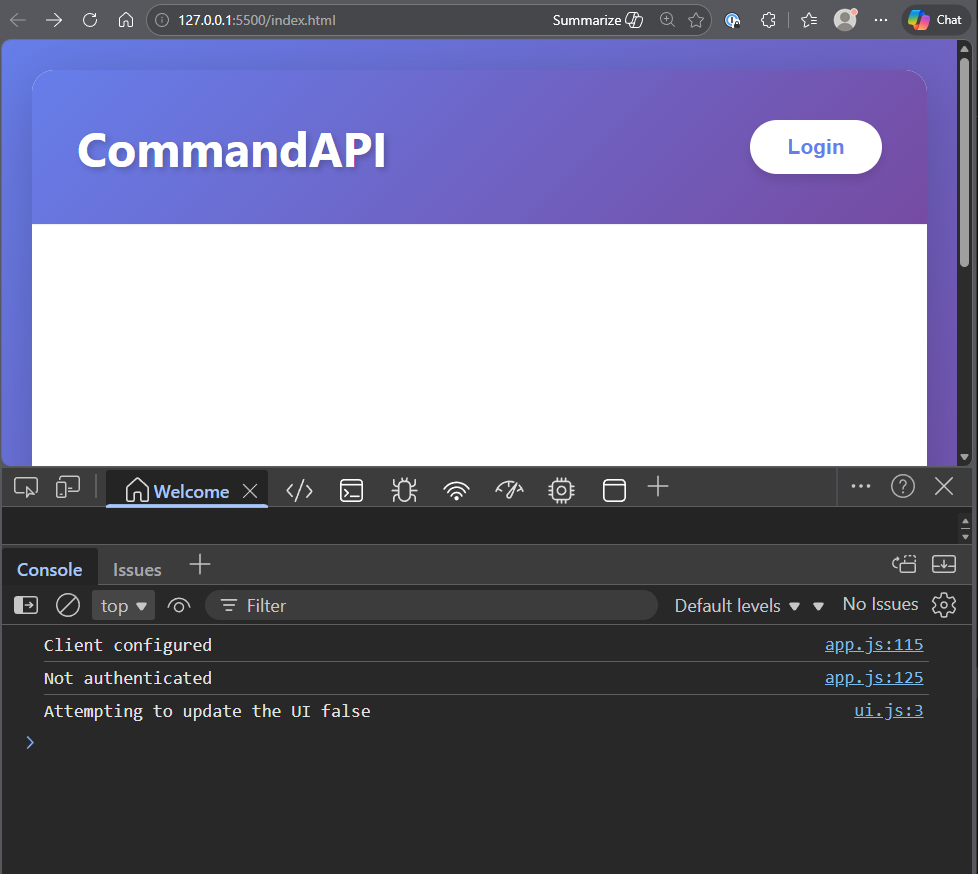Select the inspect element tool
Screen dimensions: 978x874
click(x=25, y=486)
